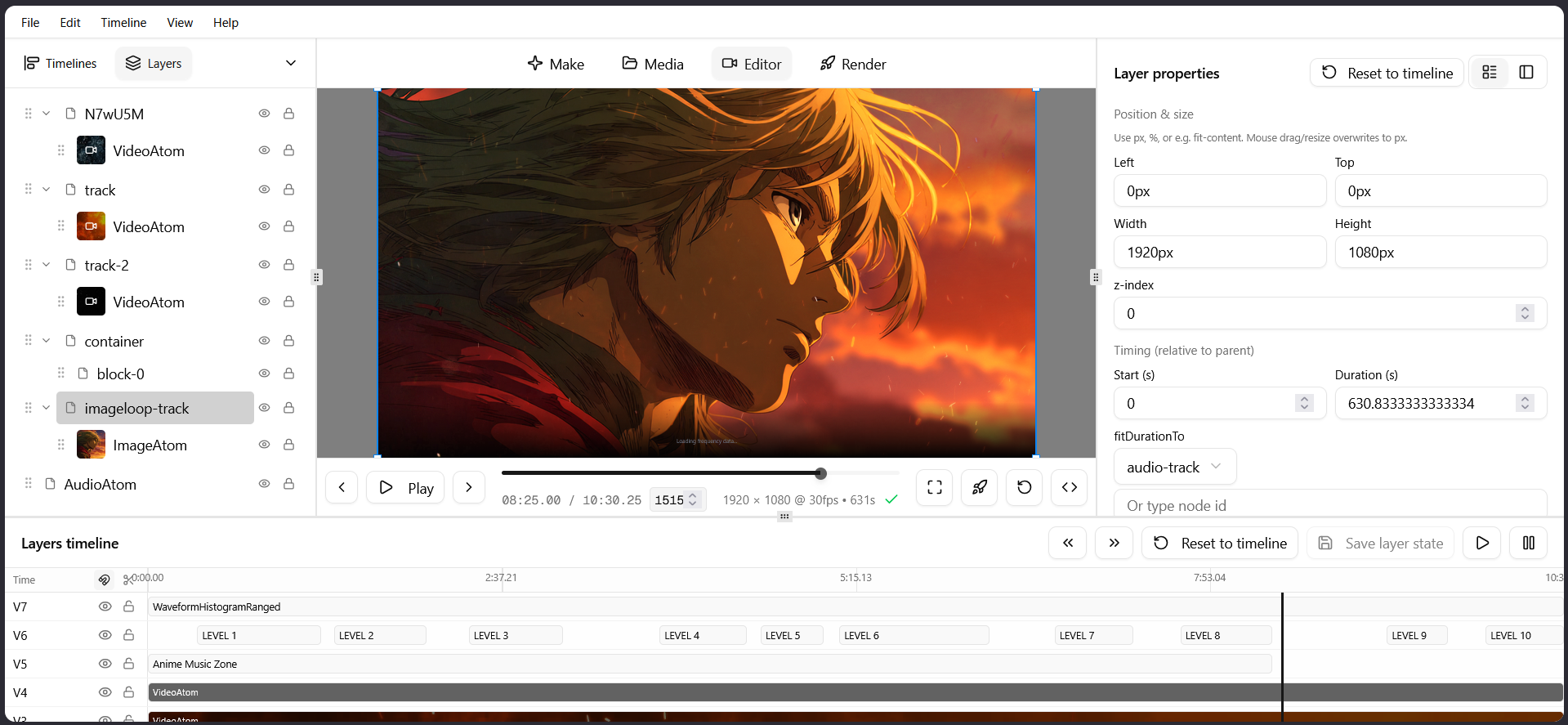Lock the track layer
The image size is (1568, 725).
288,190
